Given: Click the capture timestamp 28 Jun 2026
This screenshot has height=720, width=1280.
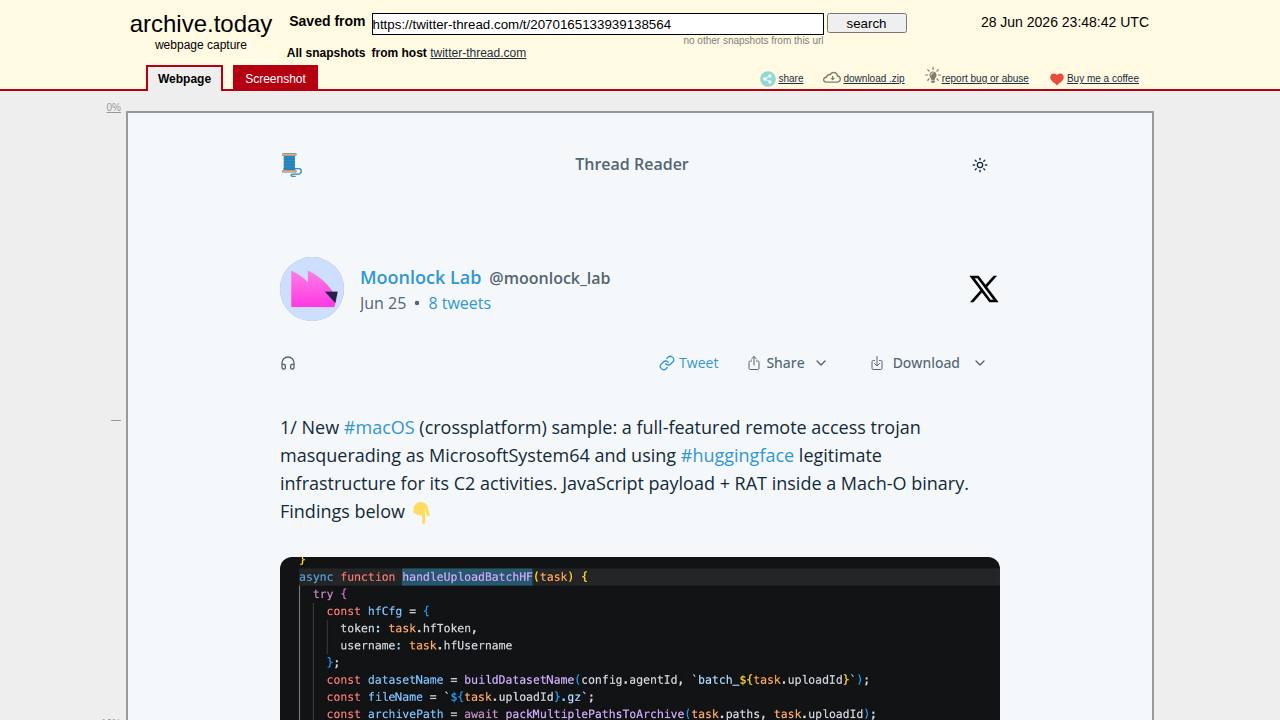Looking at the screenshot, I should pyautogui.click(x=1065, y=22).
